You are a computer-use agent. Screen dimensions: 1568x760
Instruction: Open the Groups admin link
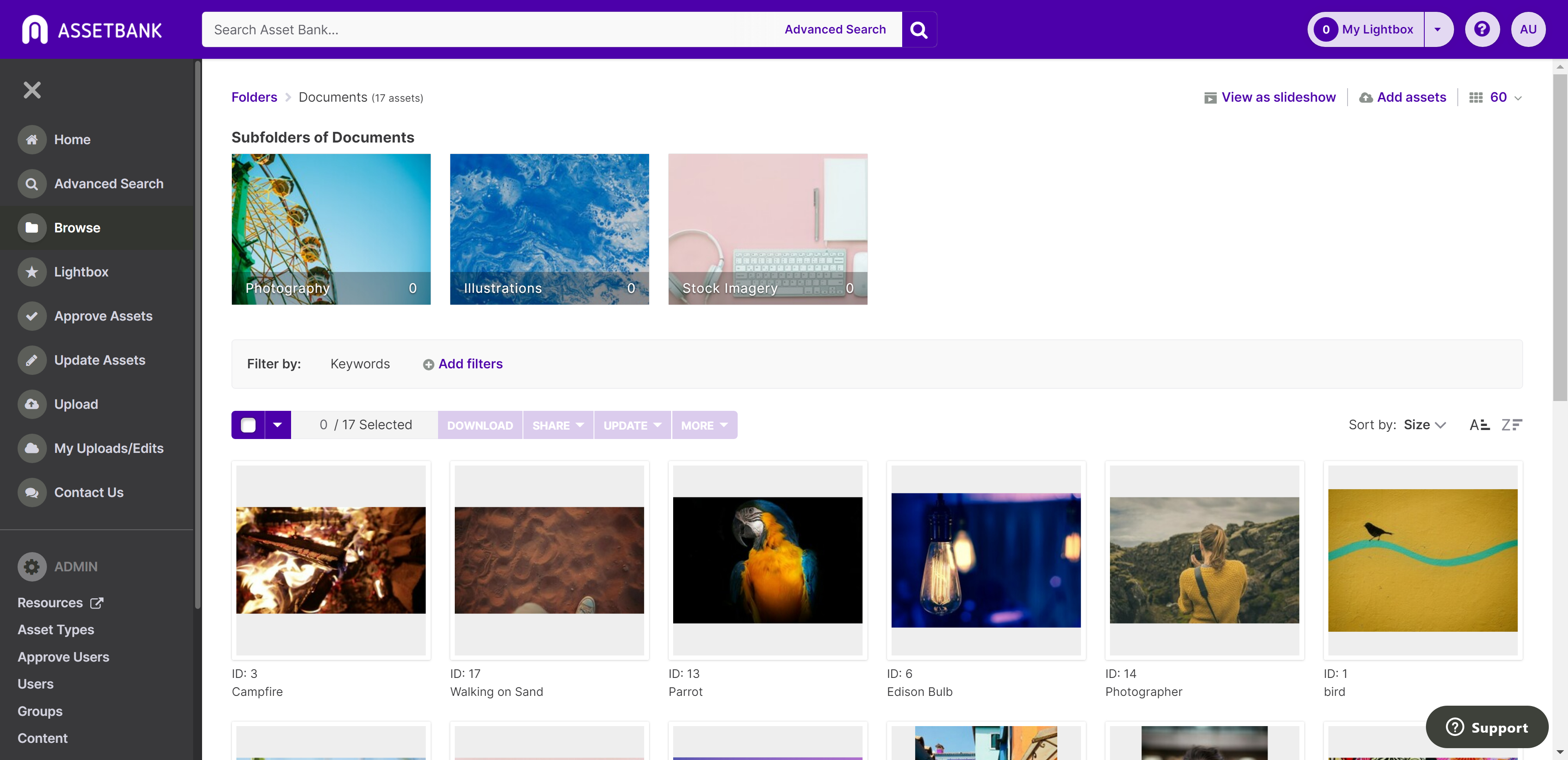[x=40, y=711]
